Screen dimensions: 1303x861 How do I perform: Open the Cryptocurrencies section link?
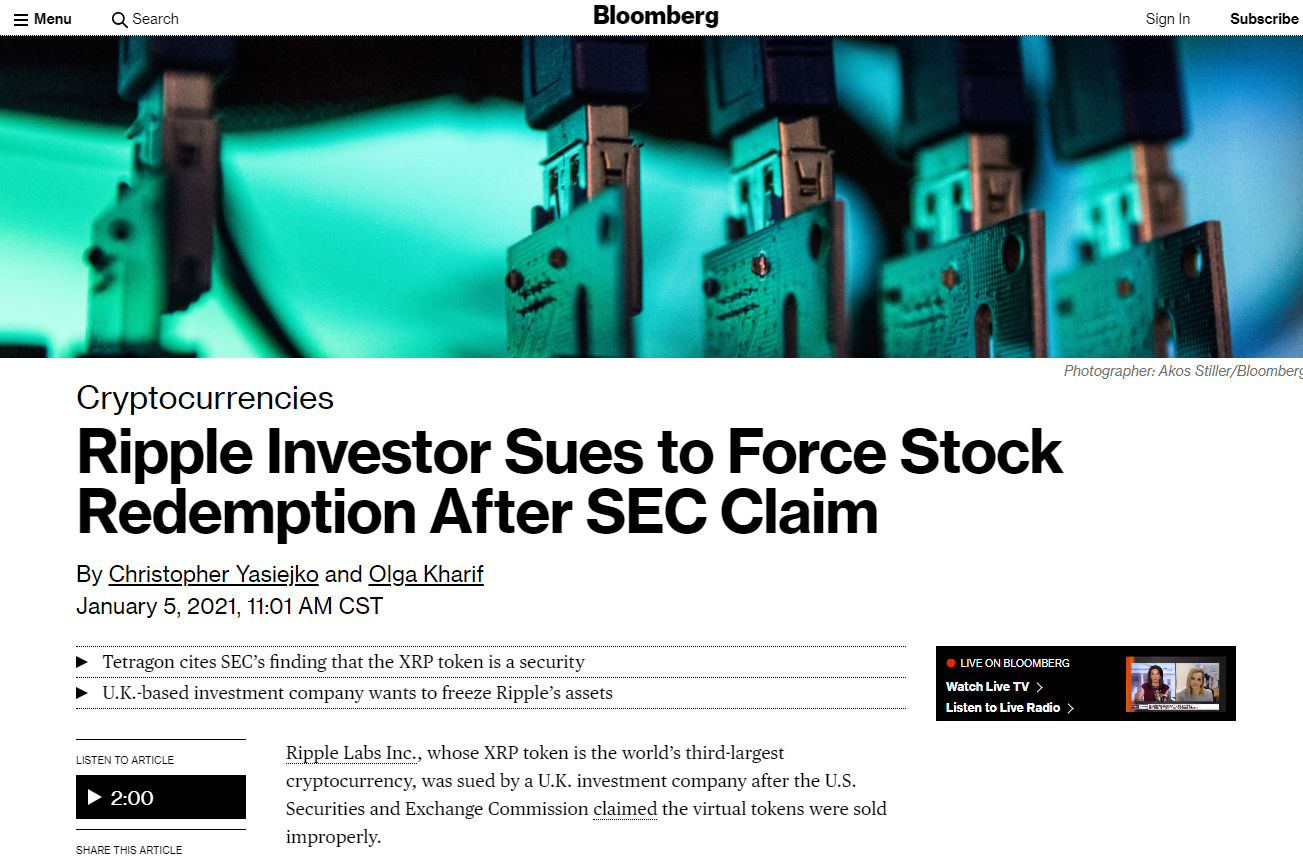pos(205,398)
